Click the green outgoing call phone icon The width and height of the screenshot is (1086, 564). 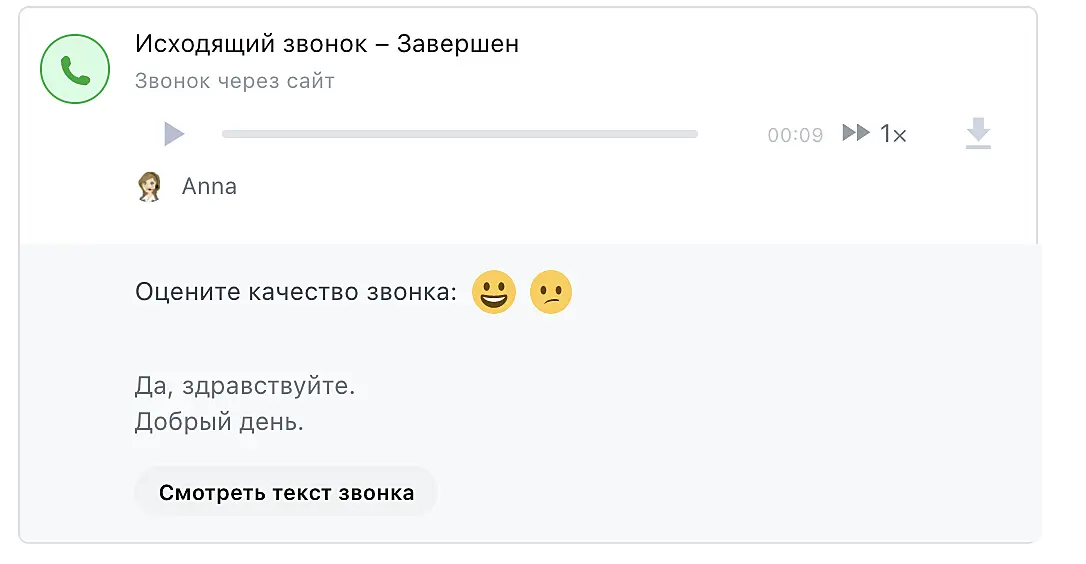(74, 68)
